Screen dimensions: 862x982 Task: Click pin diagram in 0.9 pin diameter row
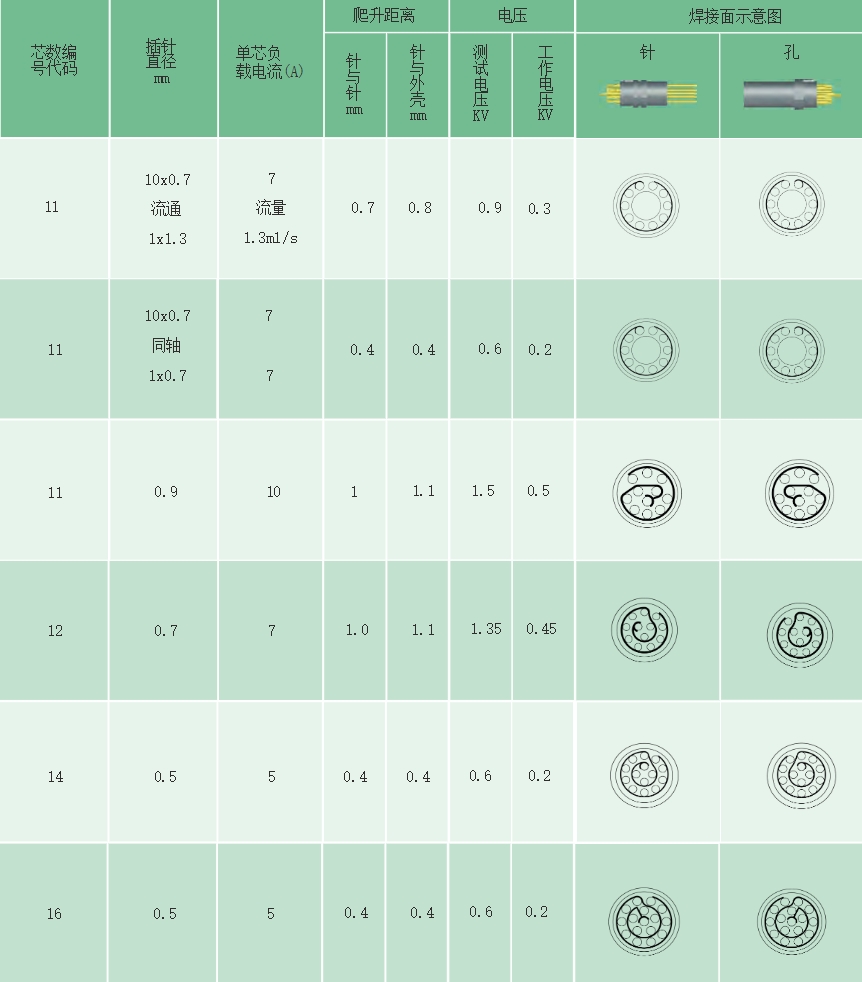(x=646, y=493)
